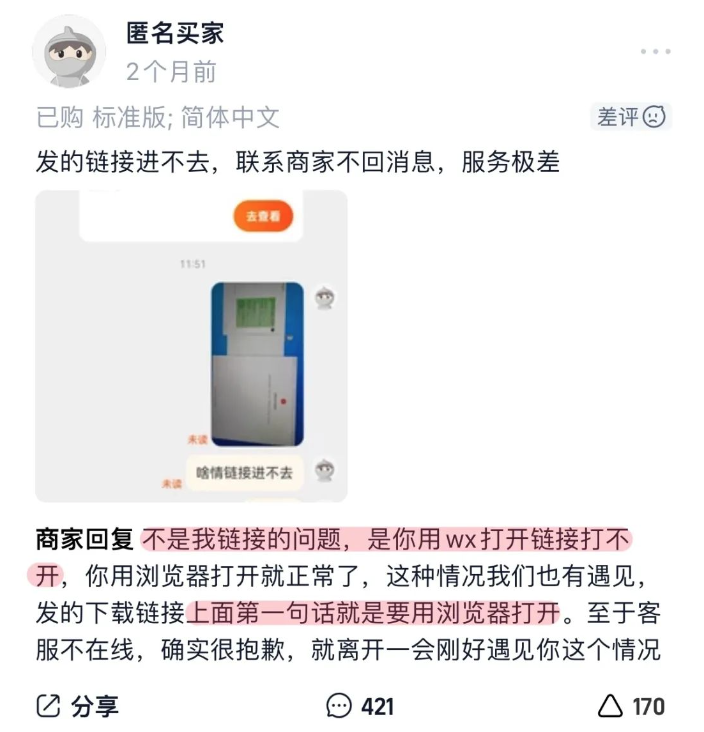Click the 商家回复 merchant reply label
This screenshot has height=732, width=704.
(85, 540)
